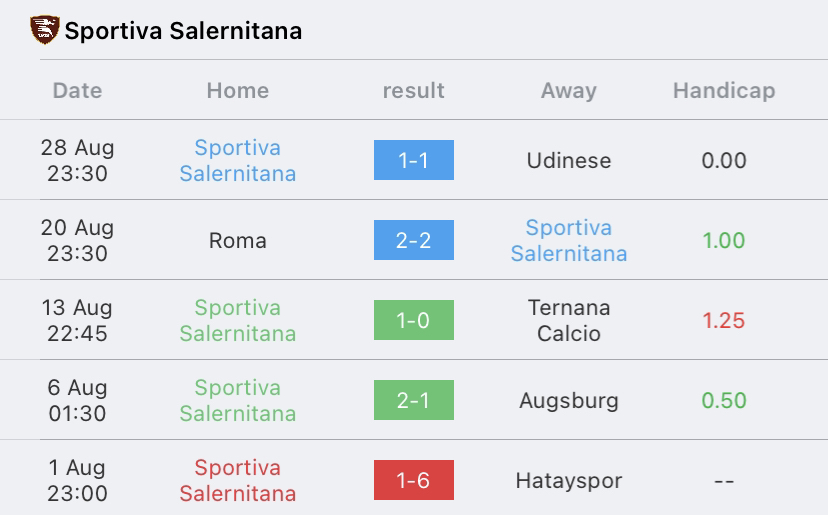Select Augsburg away team
This screenshot has height=515, width=828.
click(569, 401)
